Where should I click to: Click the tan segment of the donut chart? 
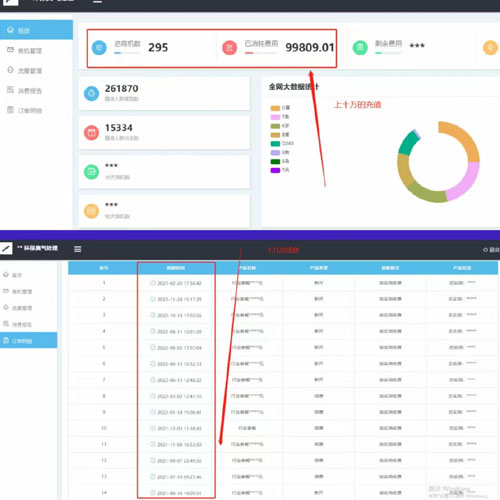pyautogui.click(x=404, y=171)
